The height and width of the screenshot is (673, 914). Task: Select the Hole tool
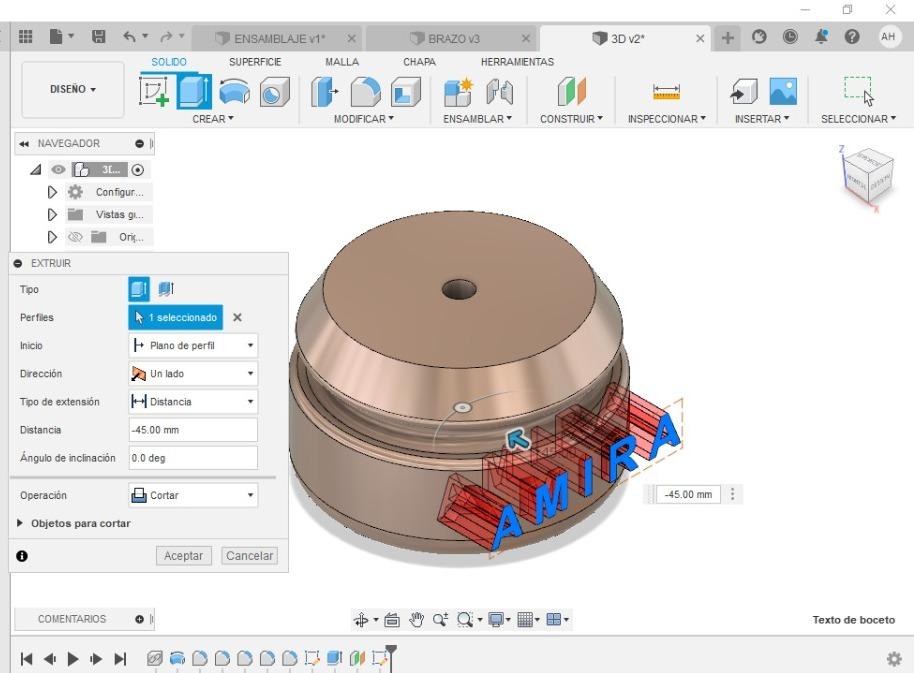pyautogui.click(x=274, y=91)
